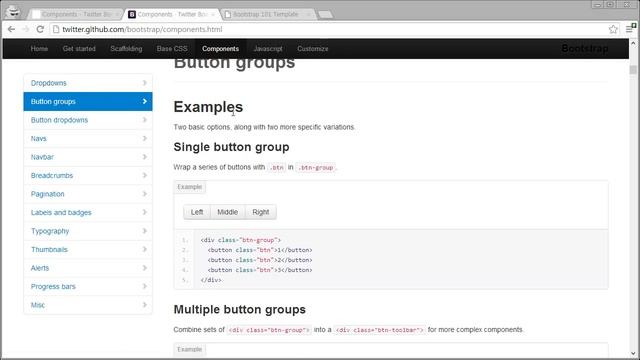Open Get started in the navbar
The width and height of the screenshot is (640, 360).
tap(79, 49)
